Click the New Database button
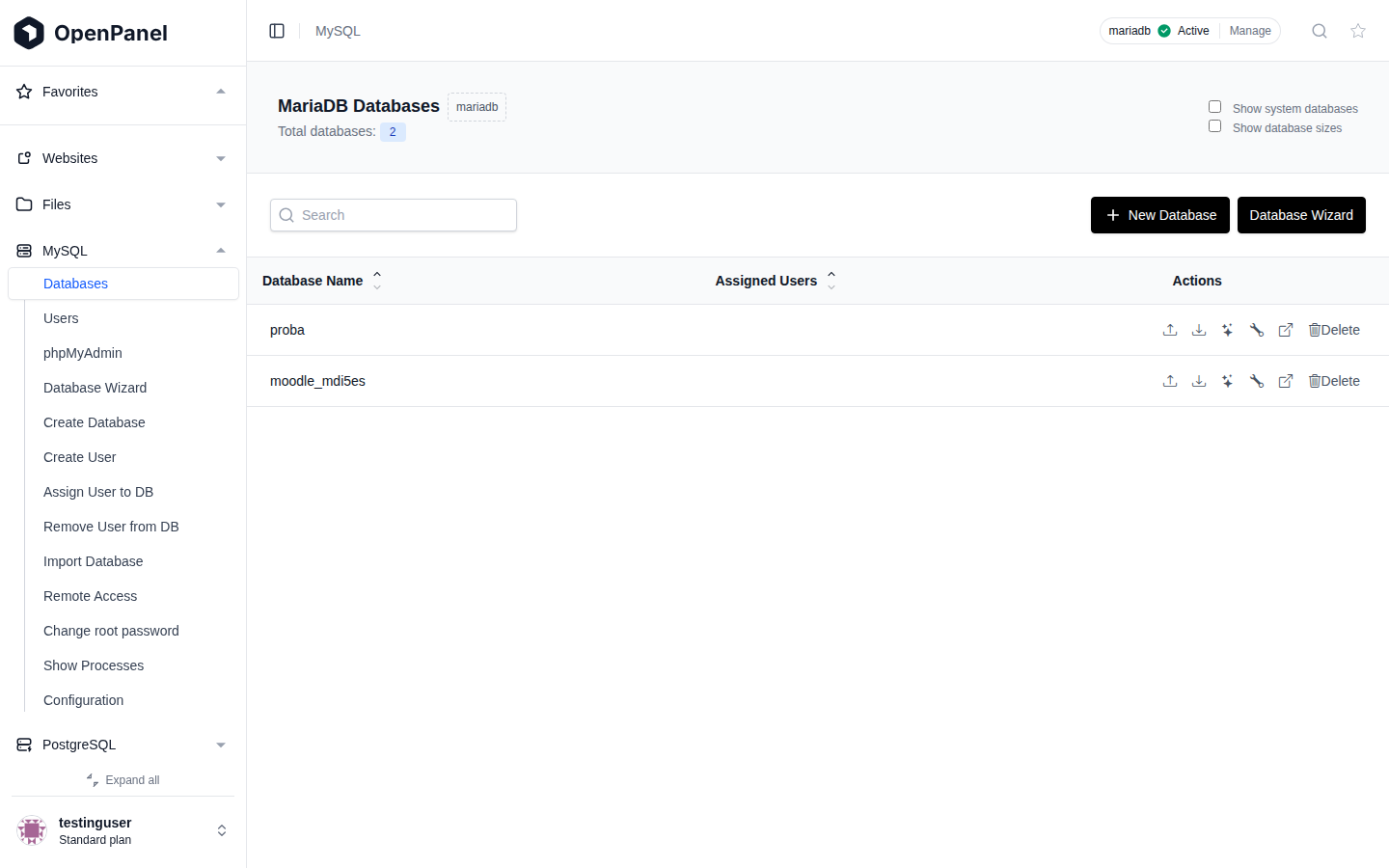1389x868 pixels. click(x=1160, y=215)
